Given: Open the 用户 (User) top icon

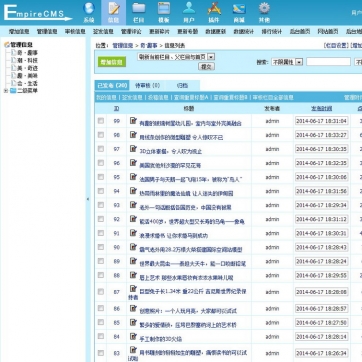Looking at the screenshot, I should [x=189, y=13].
